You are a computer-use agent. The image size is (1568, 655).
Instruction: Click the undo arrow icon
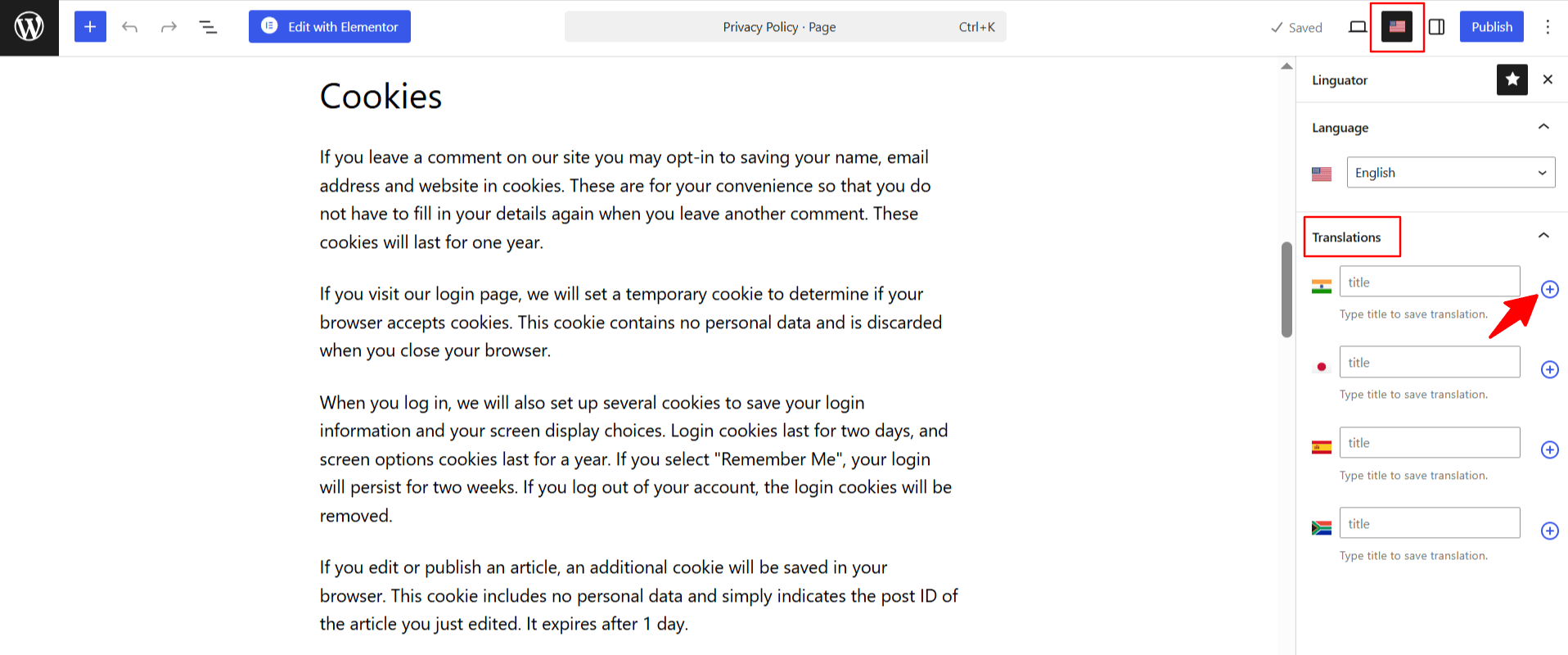(x=129, y=27)
